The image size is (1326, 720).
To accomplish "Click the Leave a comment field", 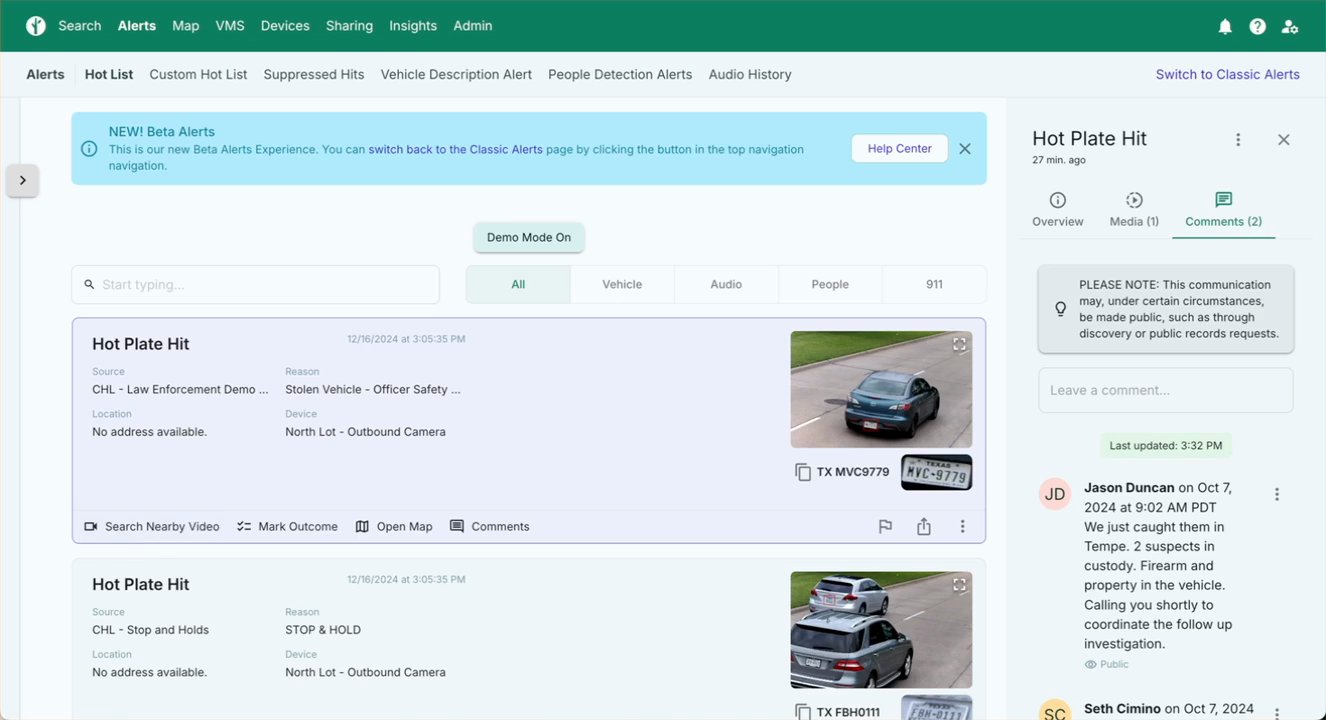I will pos(1166,390).
